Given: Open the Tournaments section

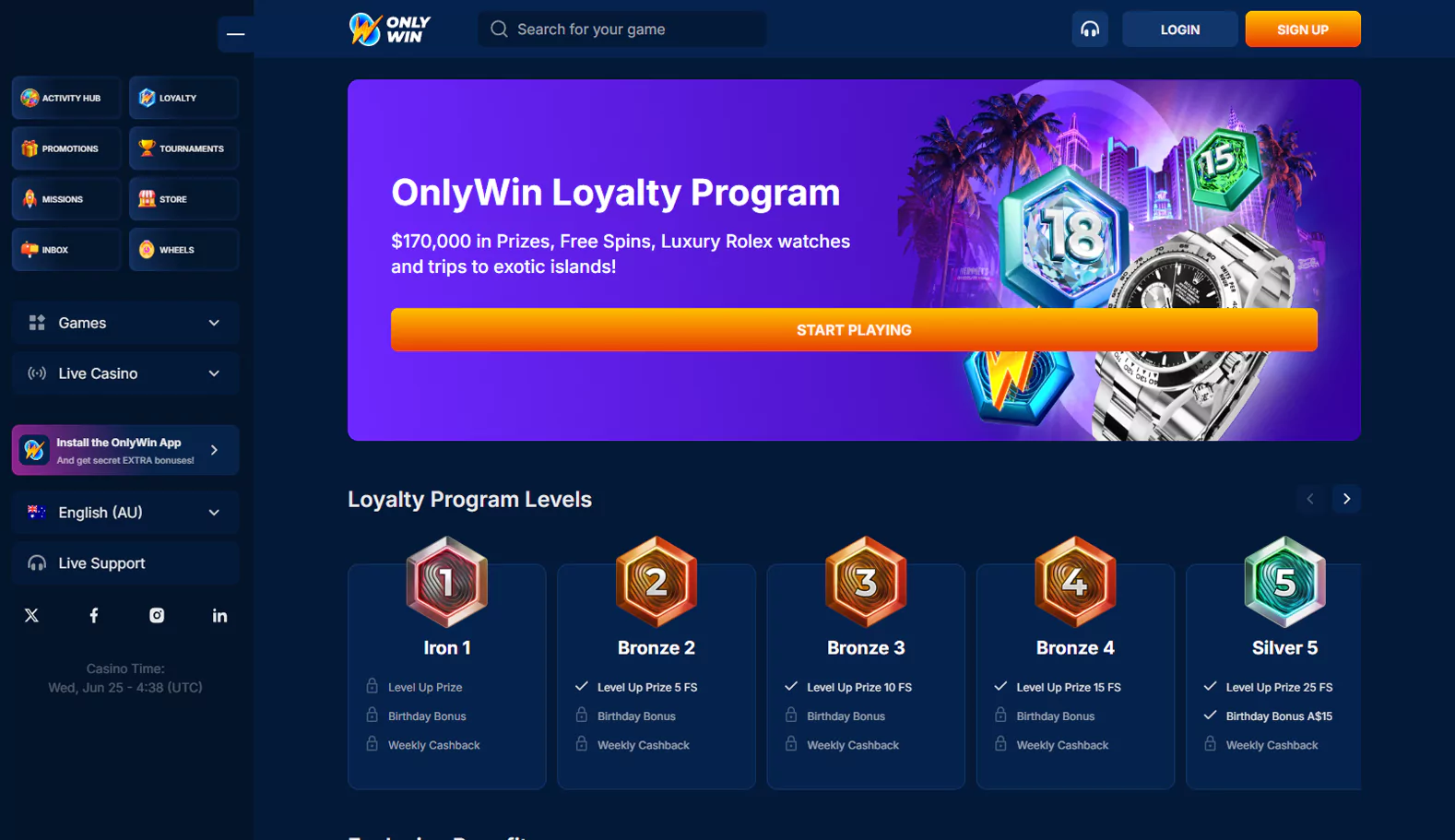Looking at the screenshot, I should pyautogui.click(x=183, y=148).
